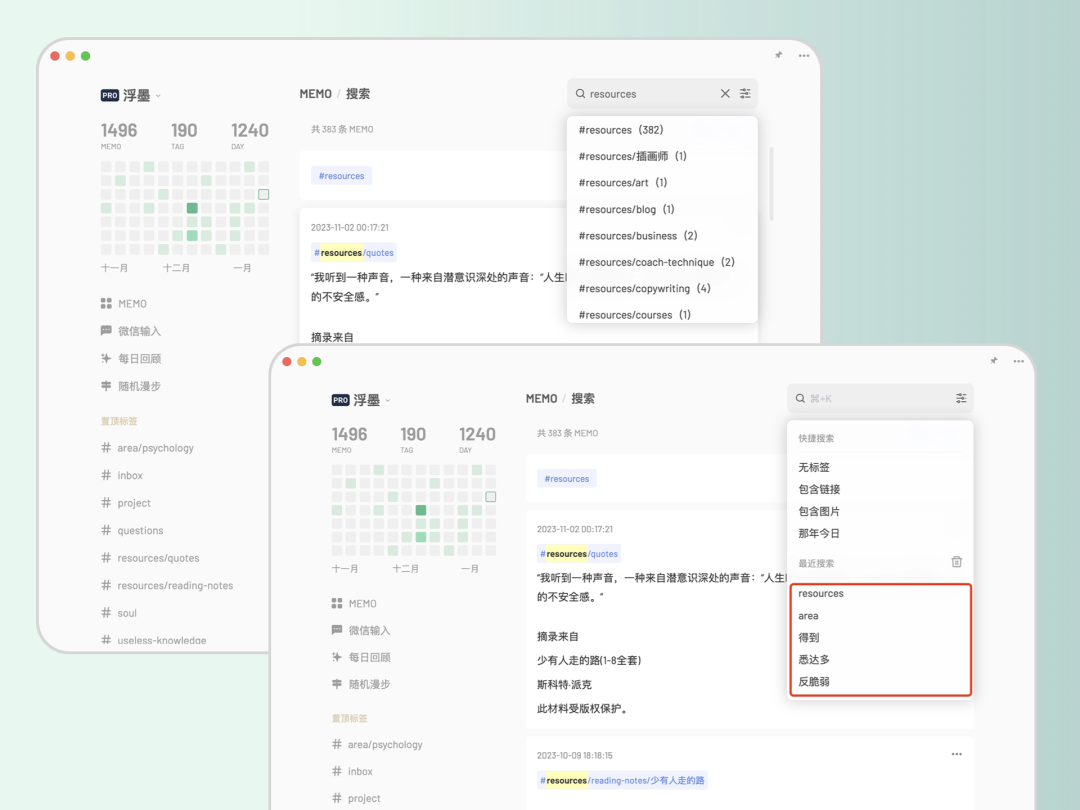Delete recent searches with the trash icon

point(957,562)
